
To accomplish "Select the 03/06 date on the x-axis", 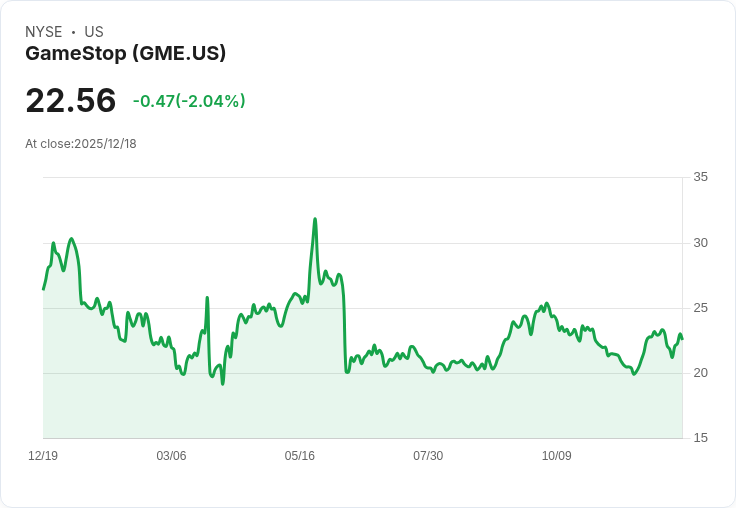I will [171, 456].
